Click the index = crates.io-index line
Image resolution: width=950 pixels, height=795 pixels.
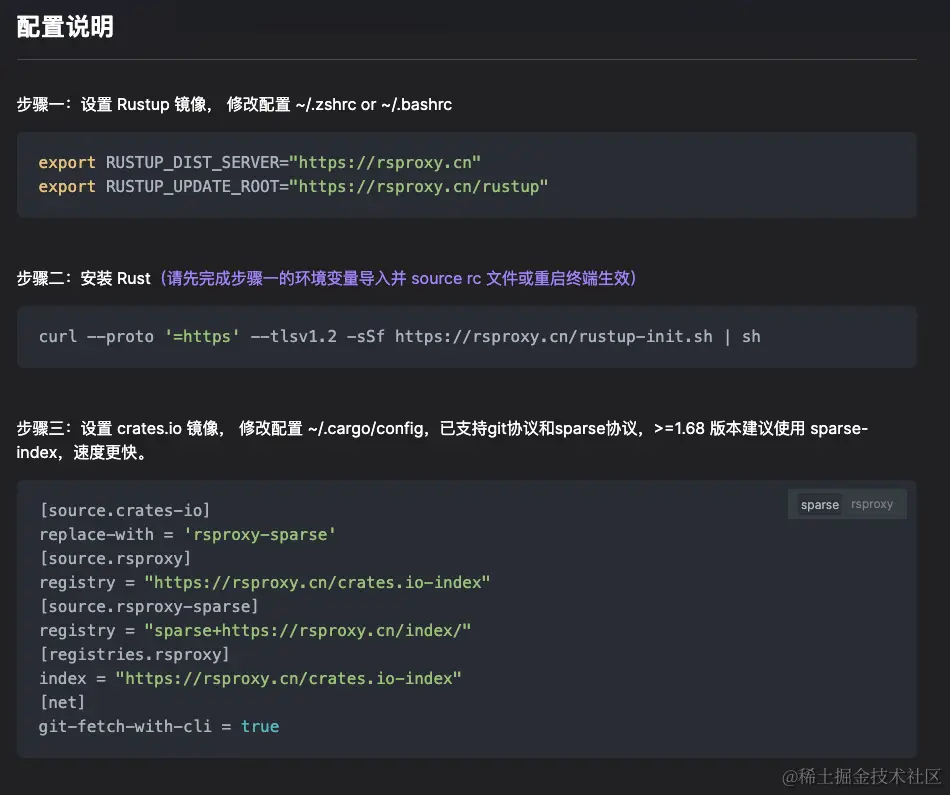(250, 678)
